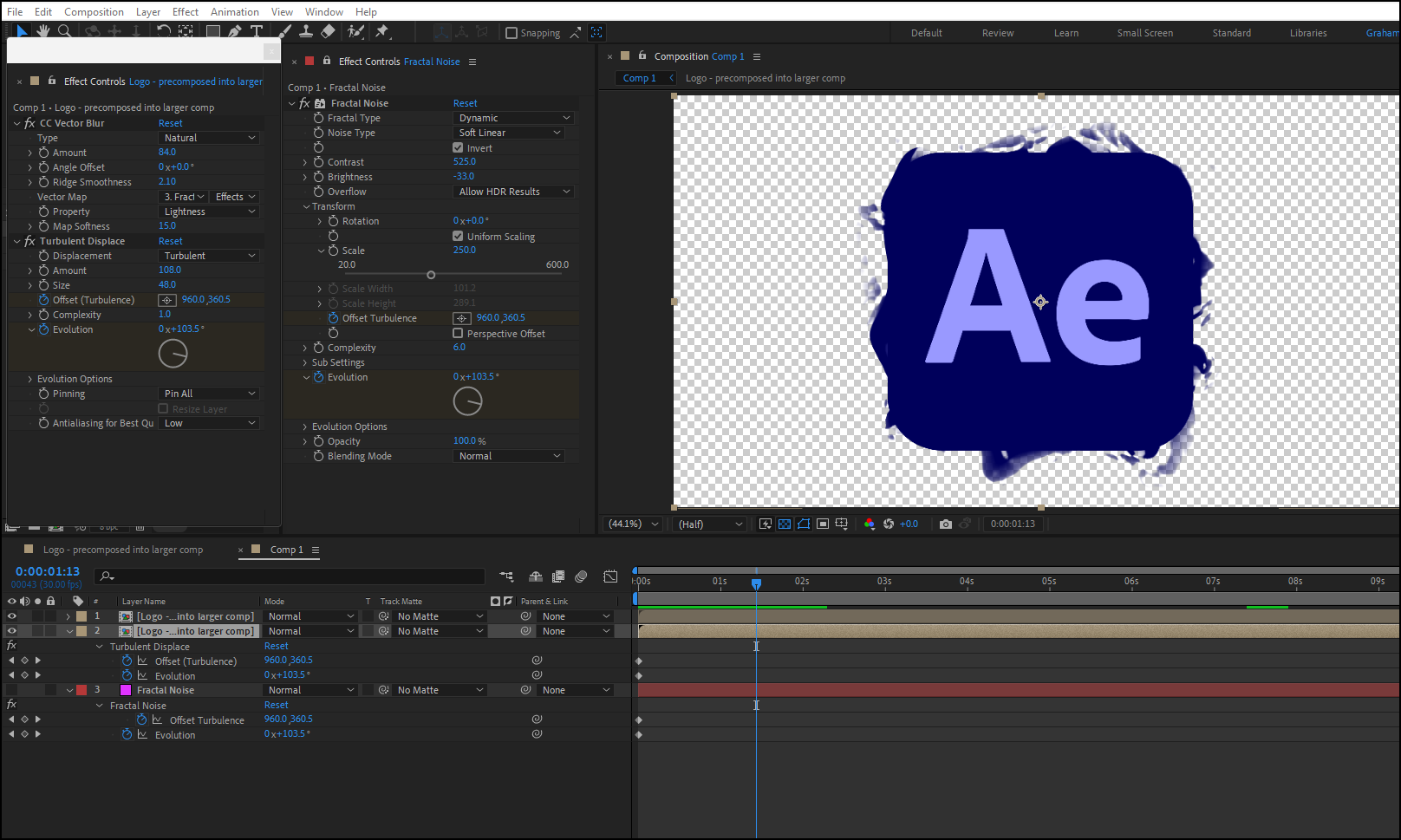Switch to the Comp 1 timeline tab

286,550
